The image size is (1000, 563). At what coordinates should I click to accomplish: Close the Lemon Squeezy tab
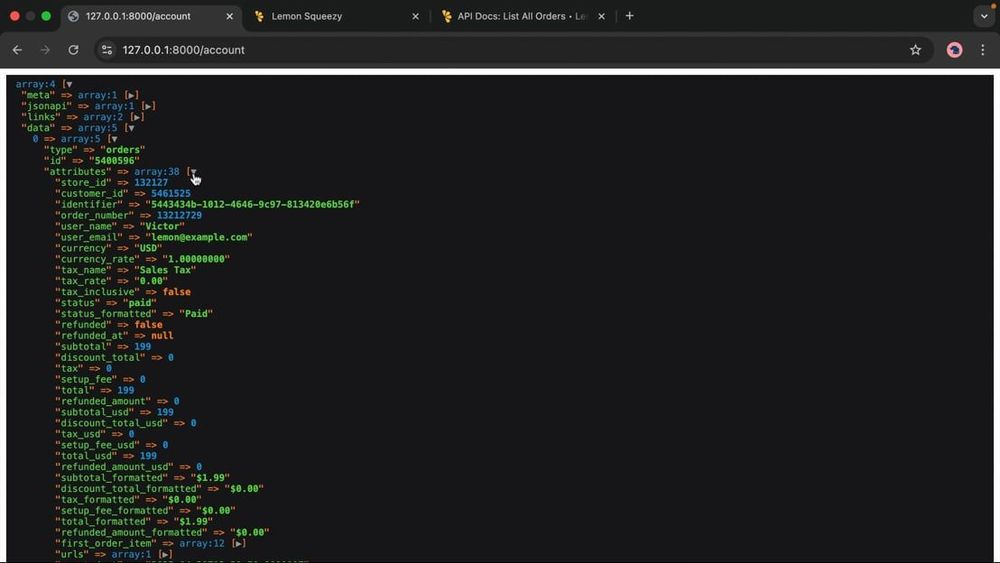point(415,17)
